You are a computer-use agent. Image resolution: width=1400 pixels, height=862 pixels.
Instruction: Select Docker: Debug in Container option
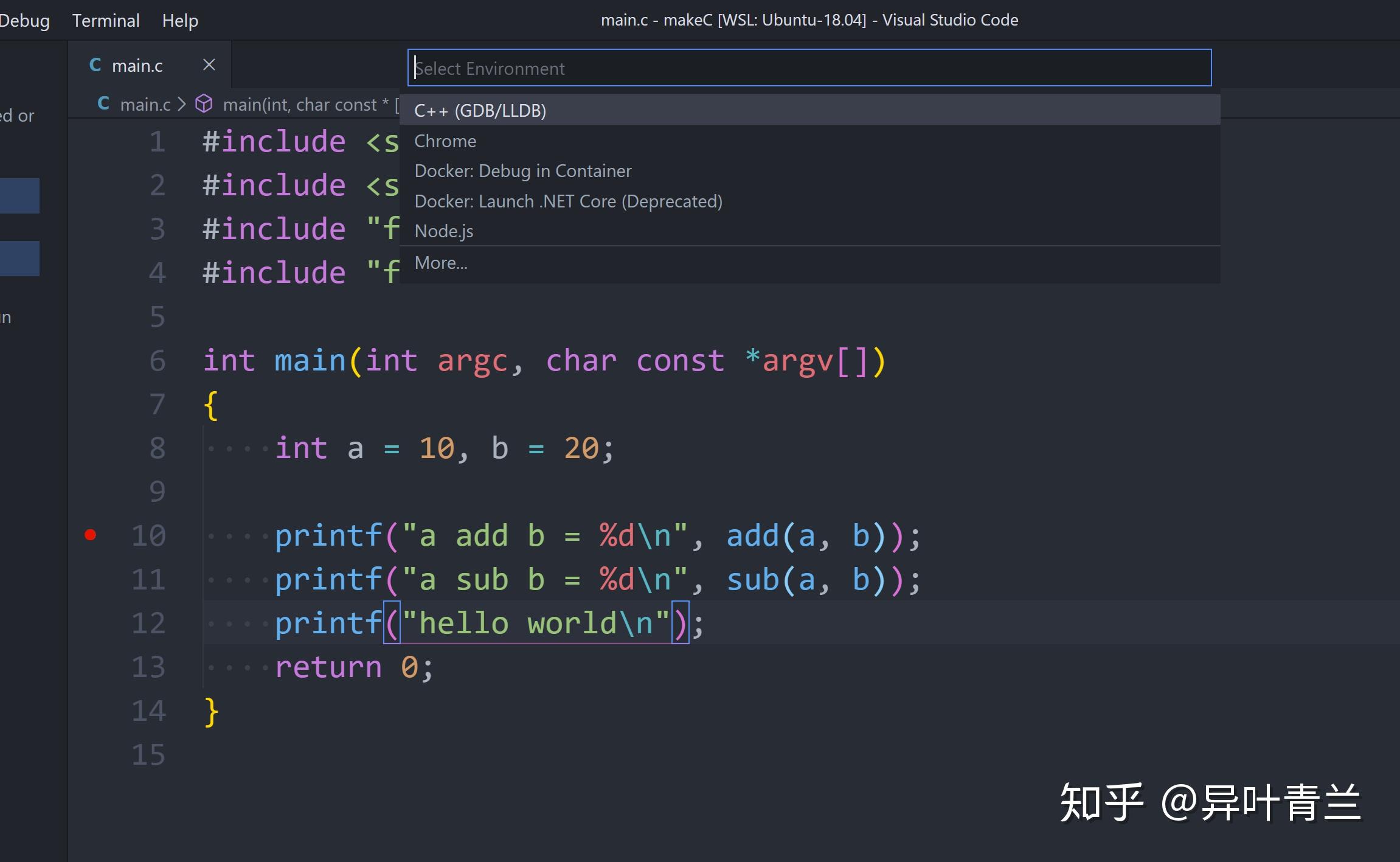[x=523, y=171]
